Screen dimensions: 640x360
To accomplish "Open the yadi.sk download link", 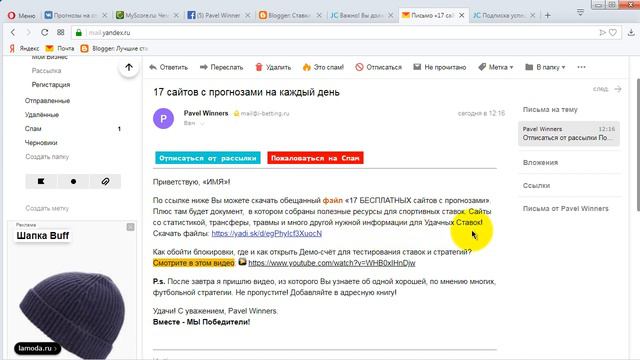I will tap(267, 233).
